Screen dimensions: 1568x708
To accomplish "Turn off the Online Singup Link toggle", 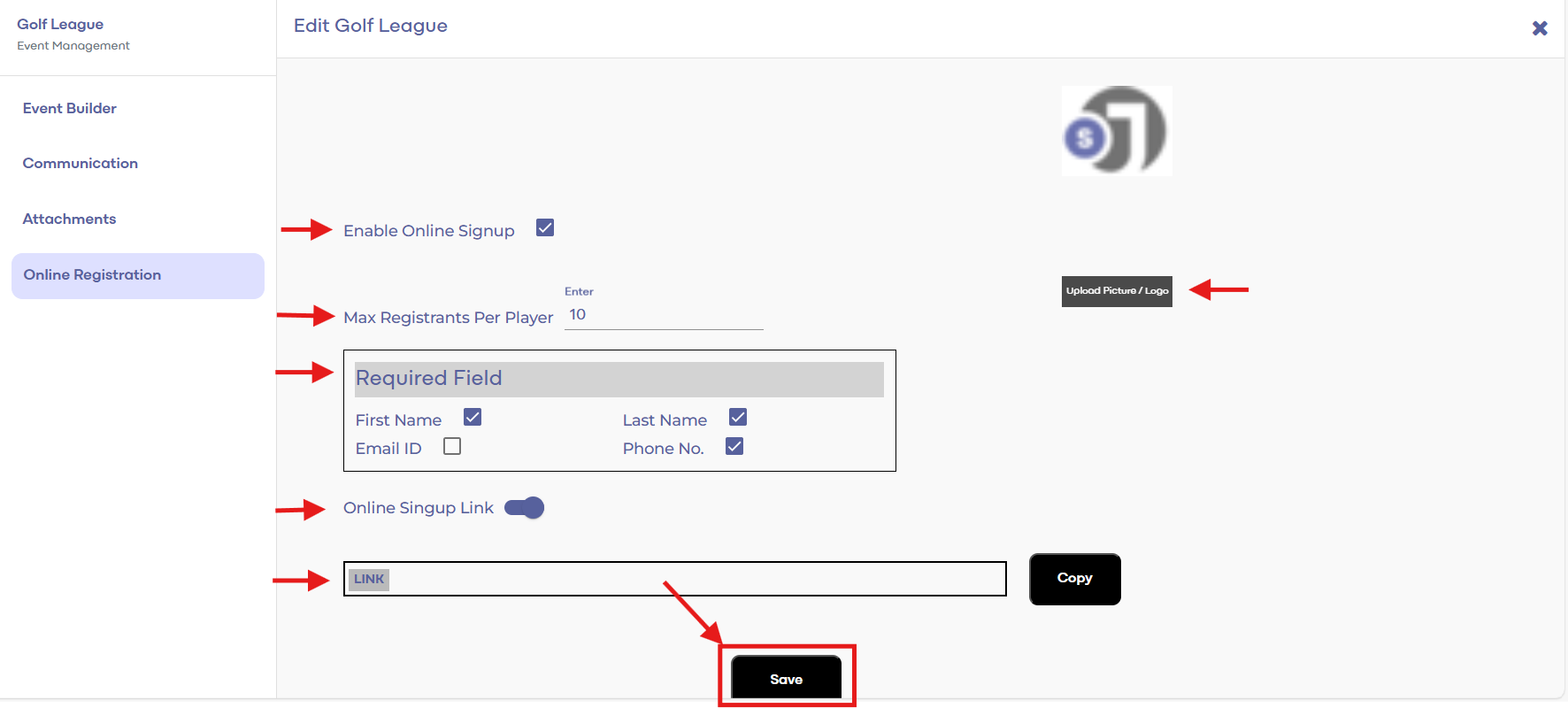I will click(525, 508).
